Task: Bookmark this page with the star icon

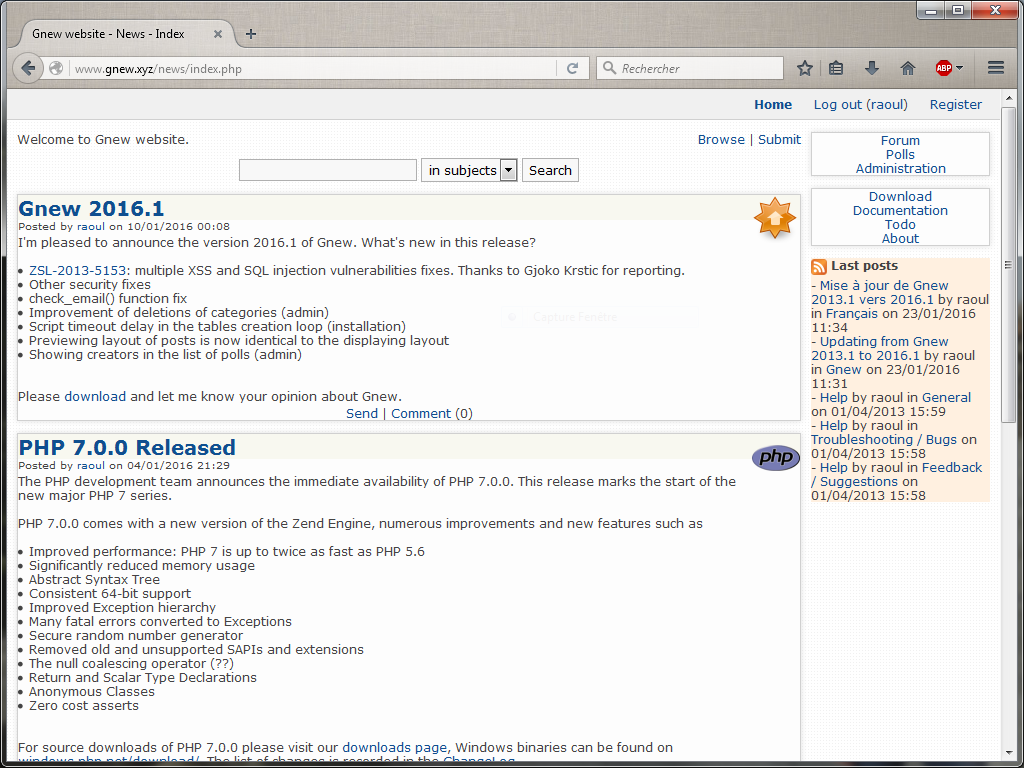Action: click(805, 68)
